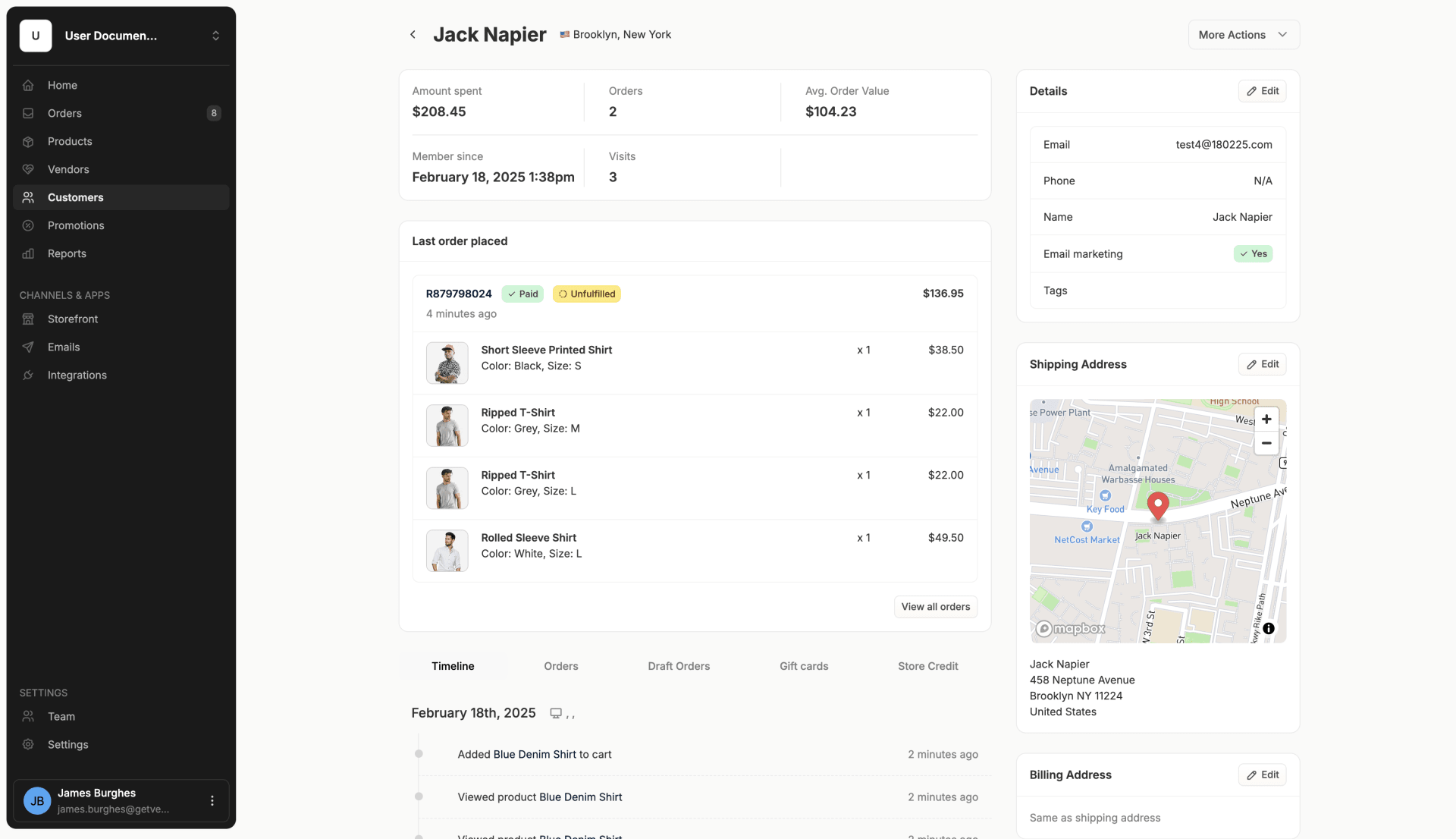Open Team settings in the sidebar
1456x839 pixels.
(x=61, y=716)
